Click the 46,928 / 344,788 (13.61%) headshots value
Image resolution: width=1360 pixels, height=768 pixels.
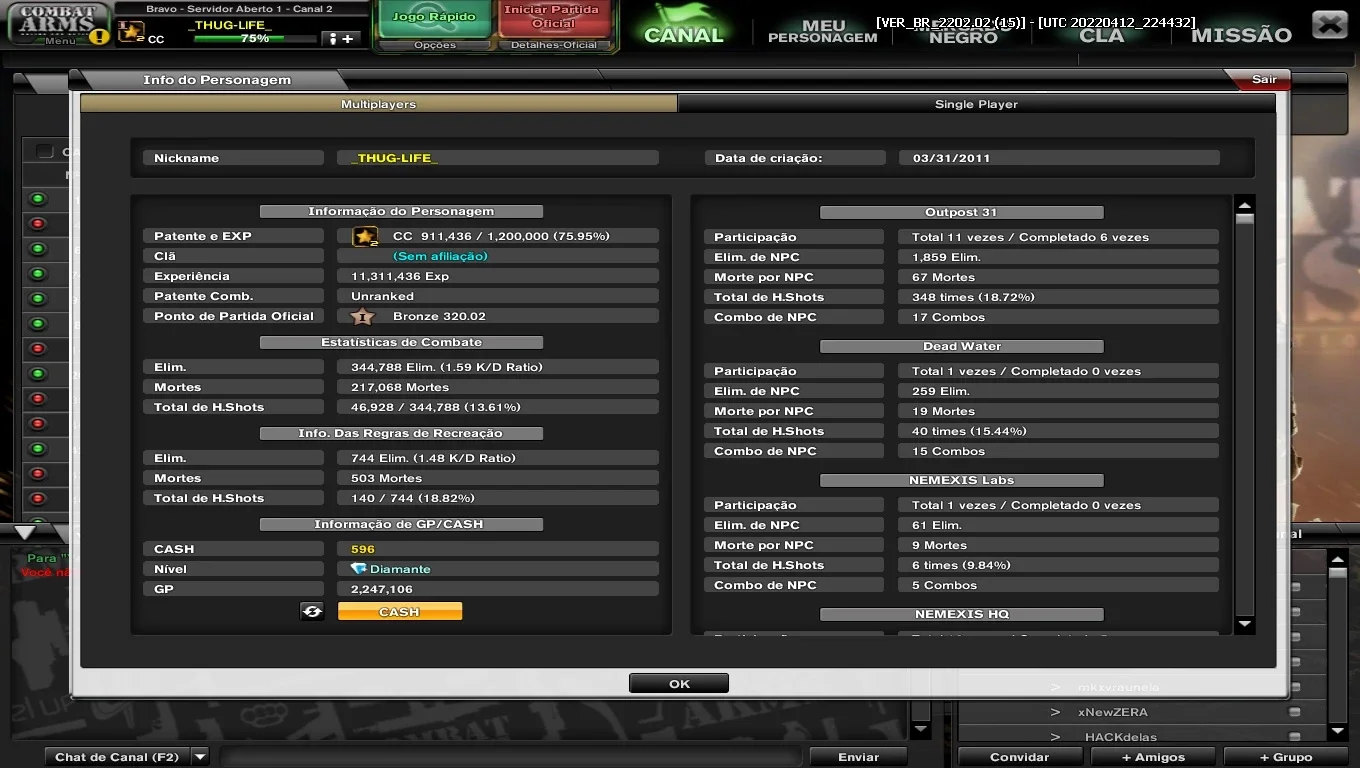tap(436, 407)
